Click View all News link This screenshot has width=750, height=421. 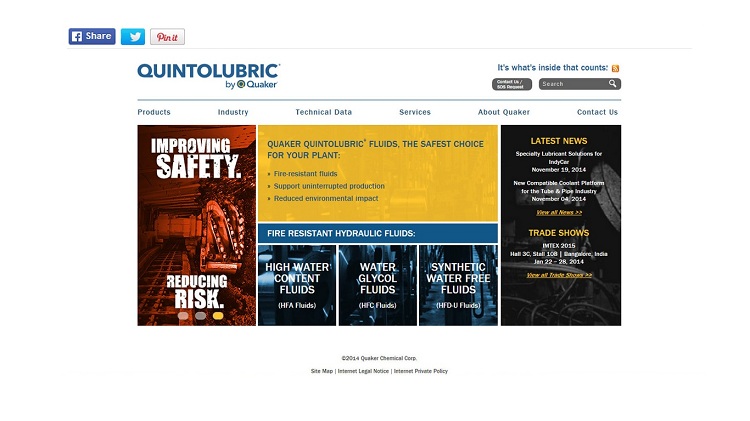point(559,212)
